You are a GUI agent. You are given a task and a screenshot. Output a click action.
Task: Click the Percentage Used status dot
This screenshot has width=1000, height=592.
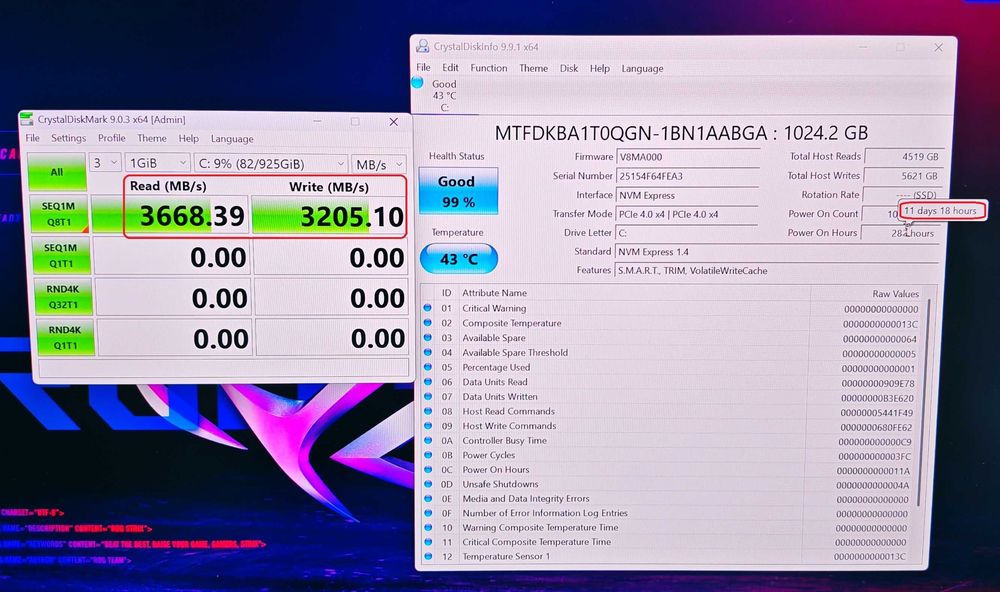(x=428, y=367)
